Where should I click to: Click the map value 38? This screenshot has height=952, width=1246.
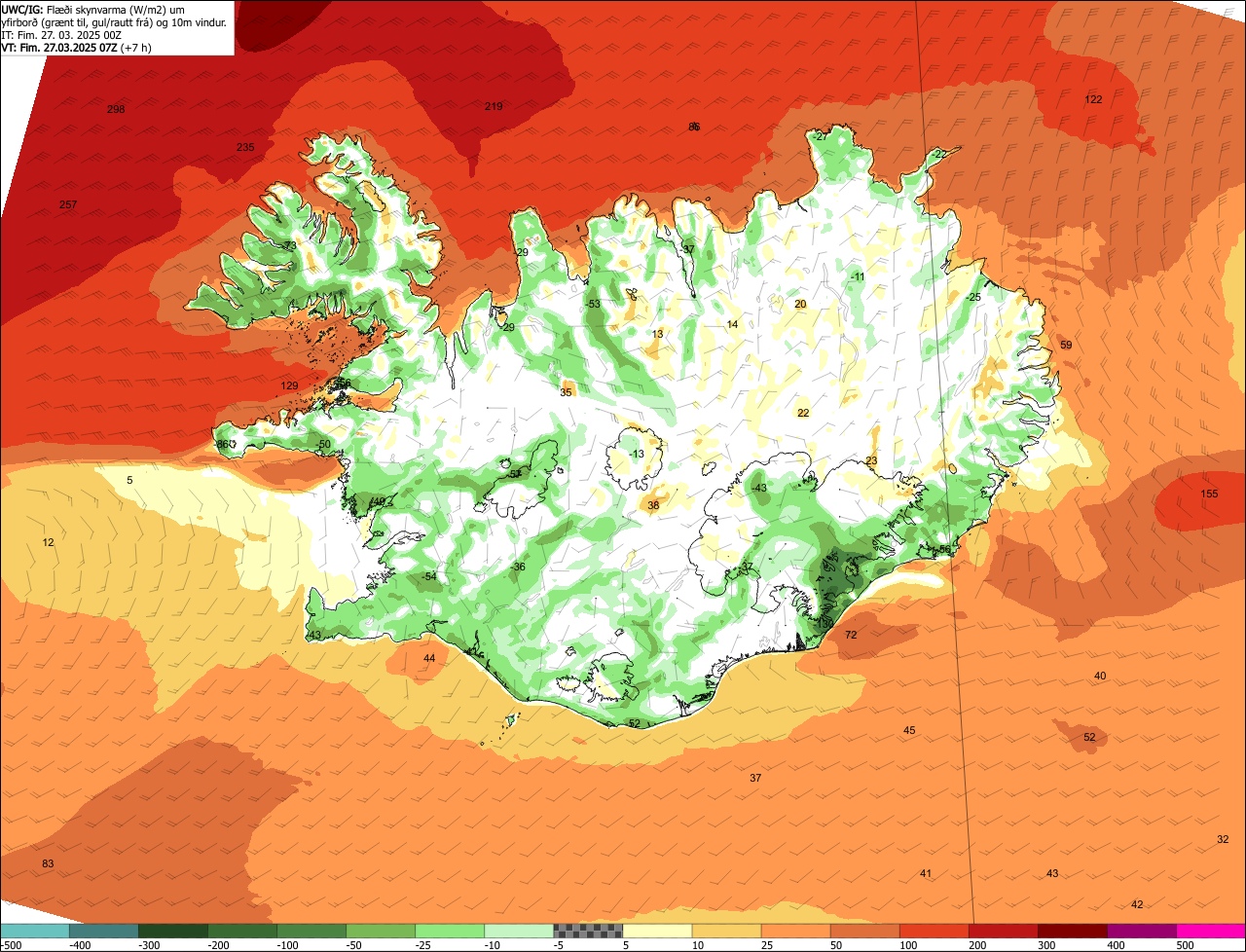pyautogui.click(x=653, y=505)
